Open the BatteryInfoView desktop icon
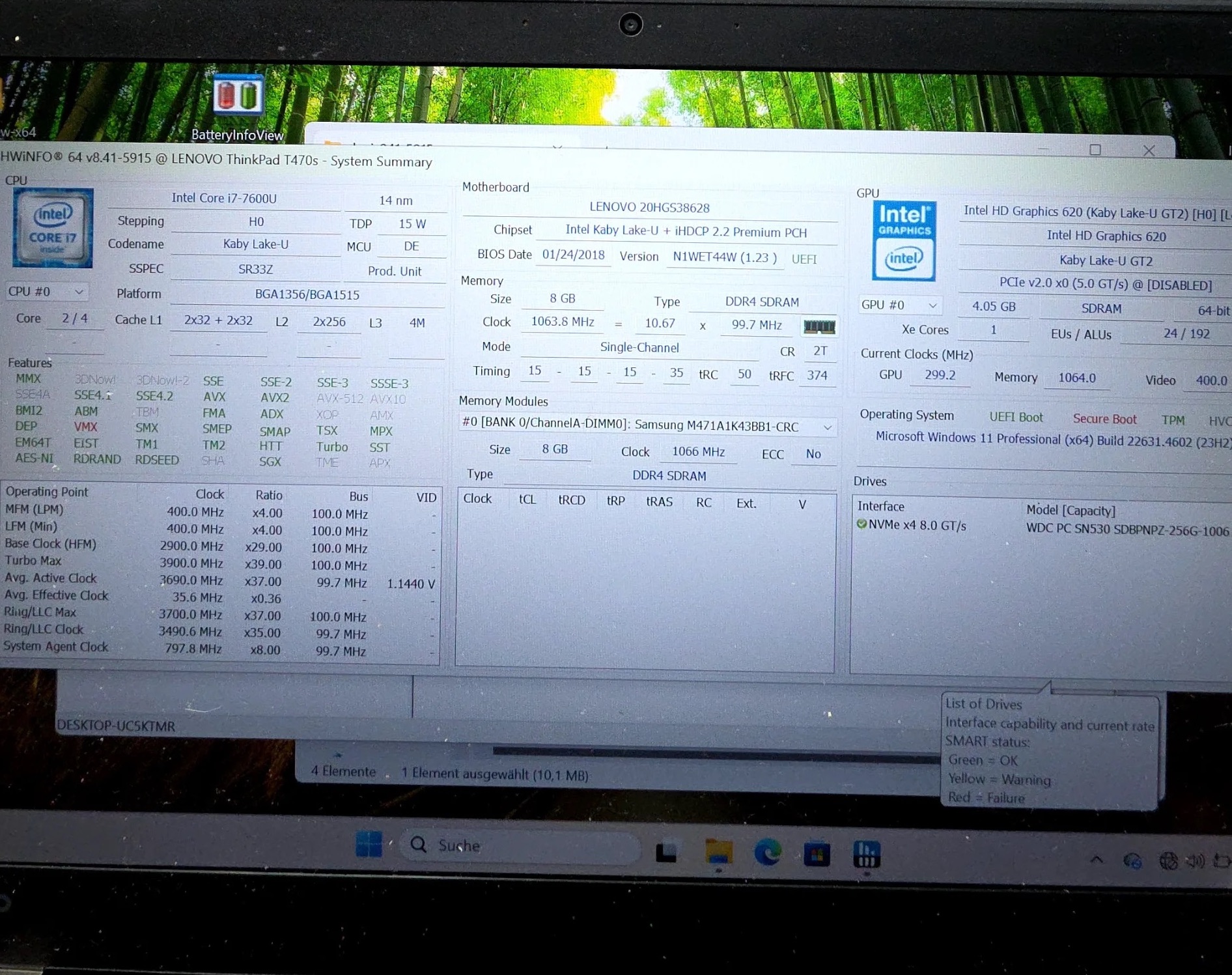 pyautogui.click(x=238, y=108)
